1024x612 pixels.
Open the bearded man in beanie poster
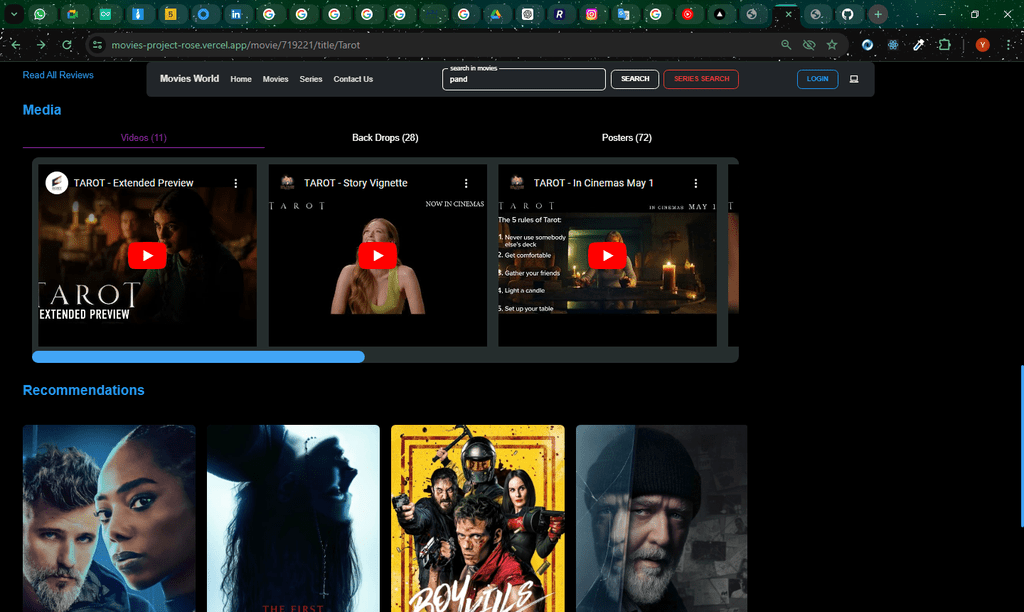pos(662,519)
